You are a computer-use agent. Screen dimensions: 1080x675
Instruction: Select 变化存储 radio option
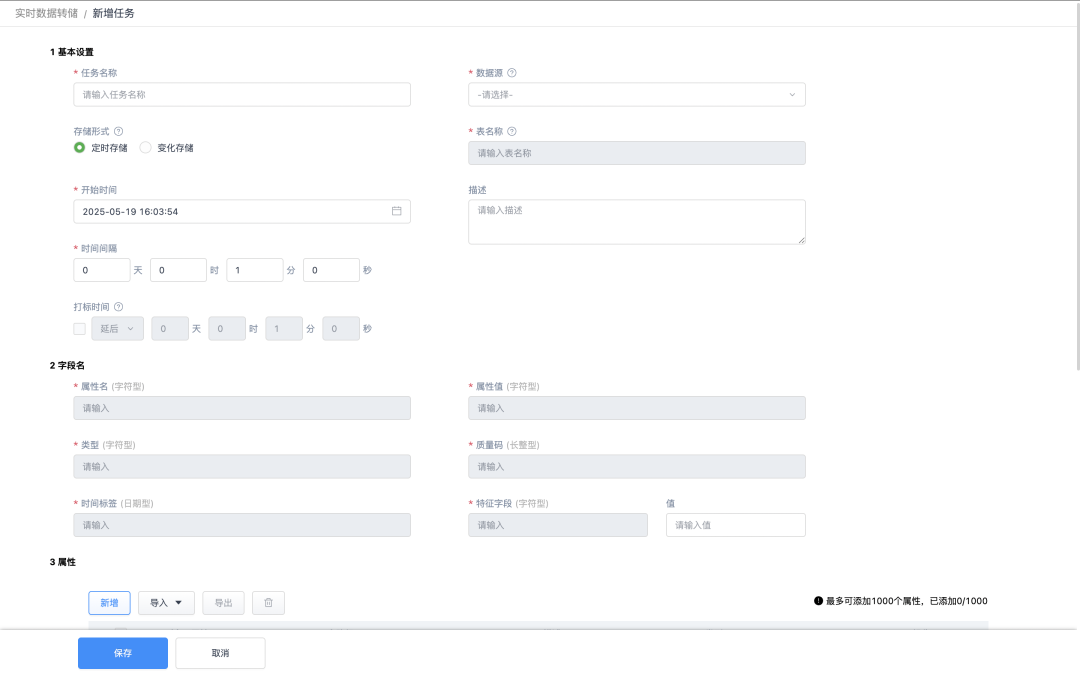point(145,147)
